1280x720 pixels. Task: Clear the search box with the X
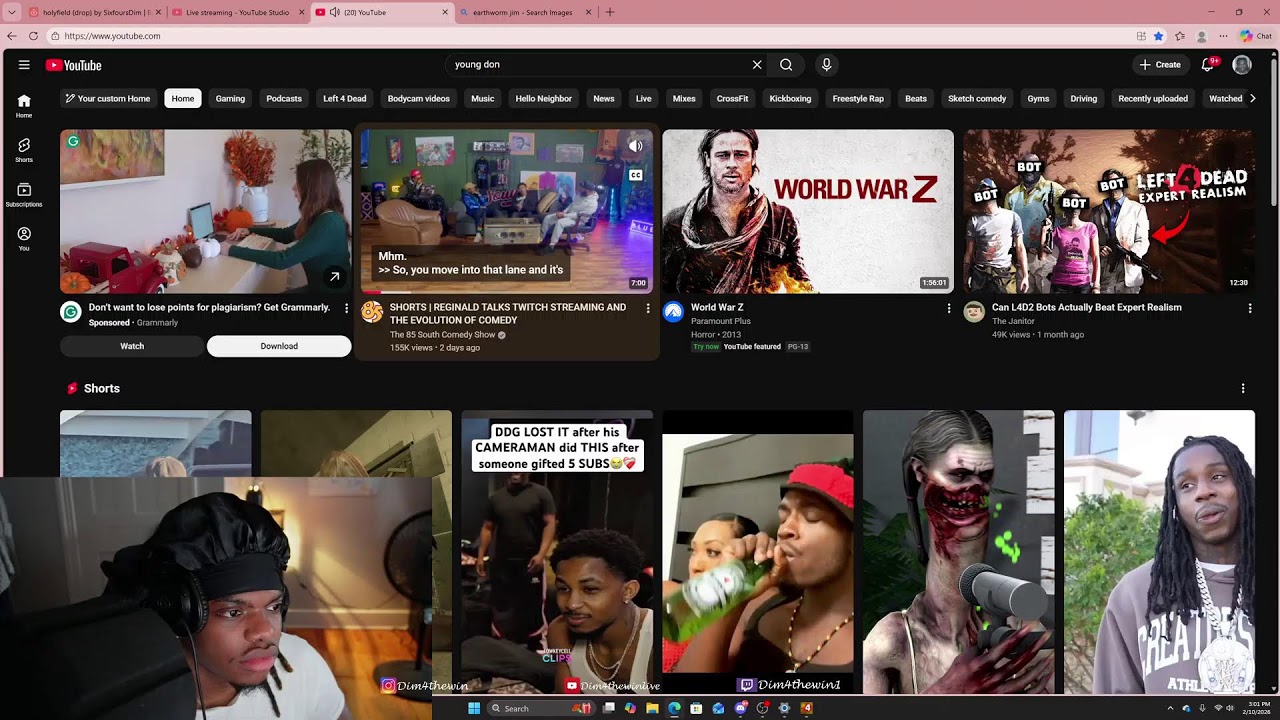point(757,65)
